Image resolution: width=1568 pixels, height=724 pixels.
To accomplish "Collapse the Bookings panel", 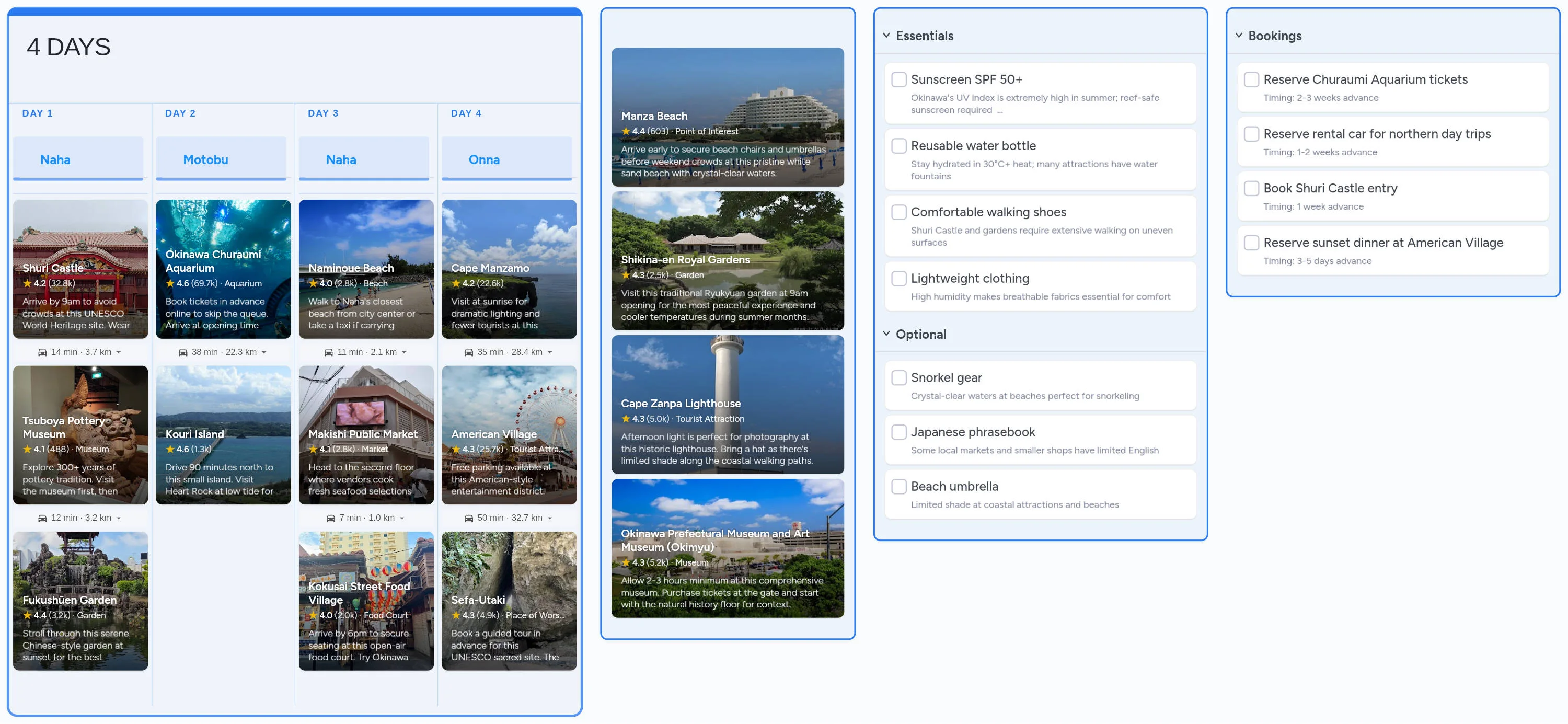I will [1239, 36].
